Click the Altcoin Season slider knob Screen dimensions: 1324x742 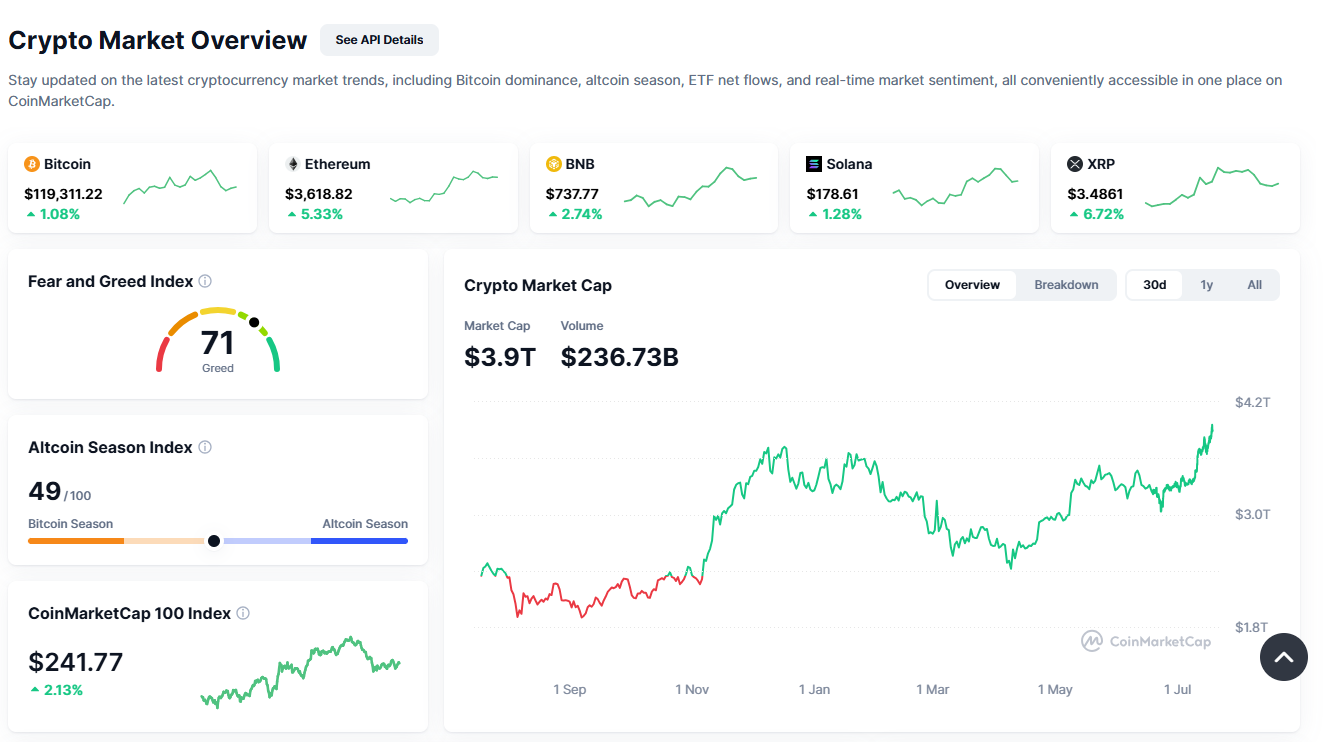[213, 541]
